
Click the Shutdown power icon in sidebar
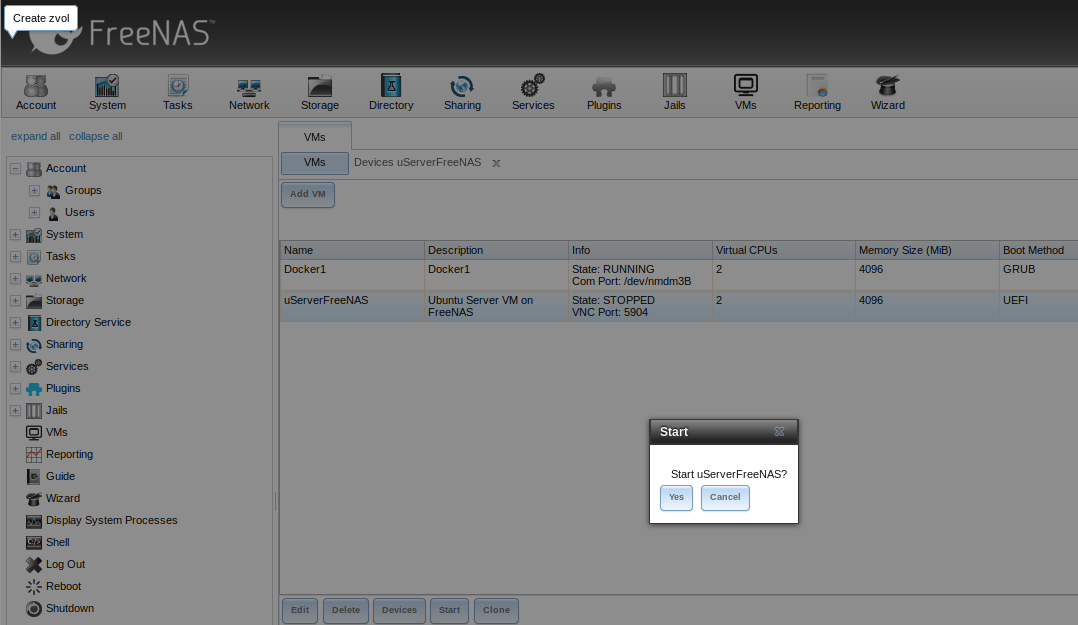coord(34,608)
